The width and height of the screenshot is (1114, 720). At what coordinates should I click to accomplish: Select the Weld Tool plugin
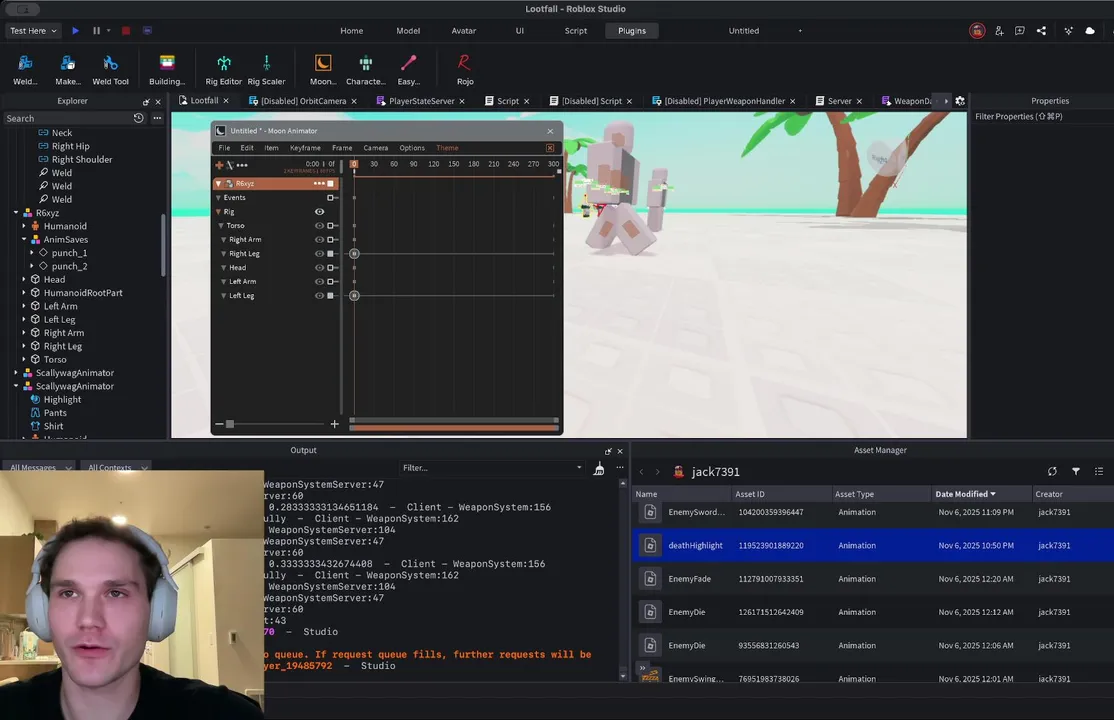(110, 70)
